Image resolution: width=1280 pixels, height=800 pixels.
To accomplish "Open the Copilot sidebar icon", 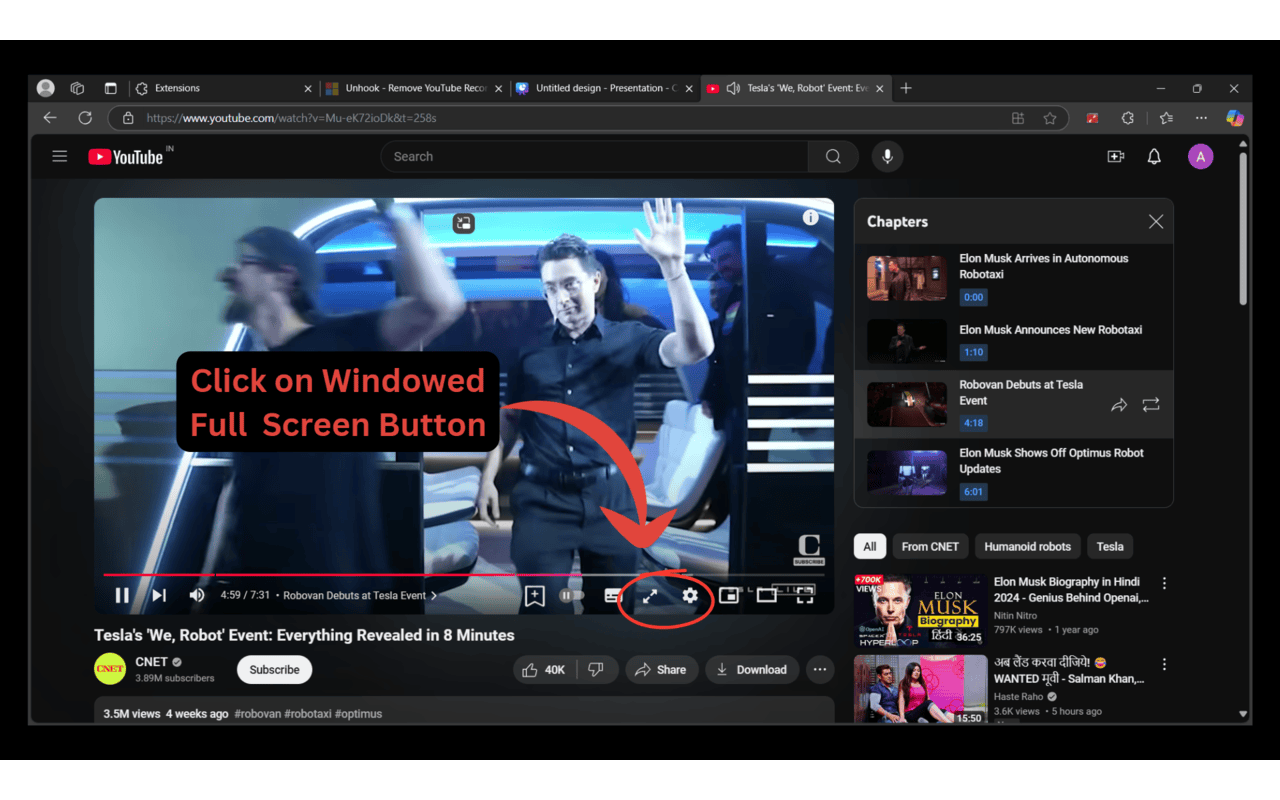I will (1235, 118).
